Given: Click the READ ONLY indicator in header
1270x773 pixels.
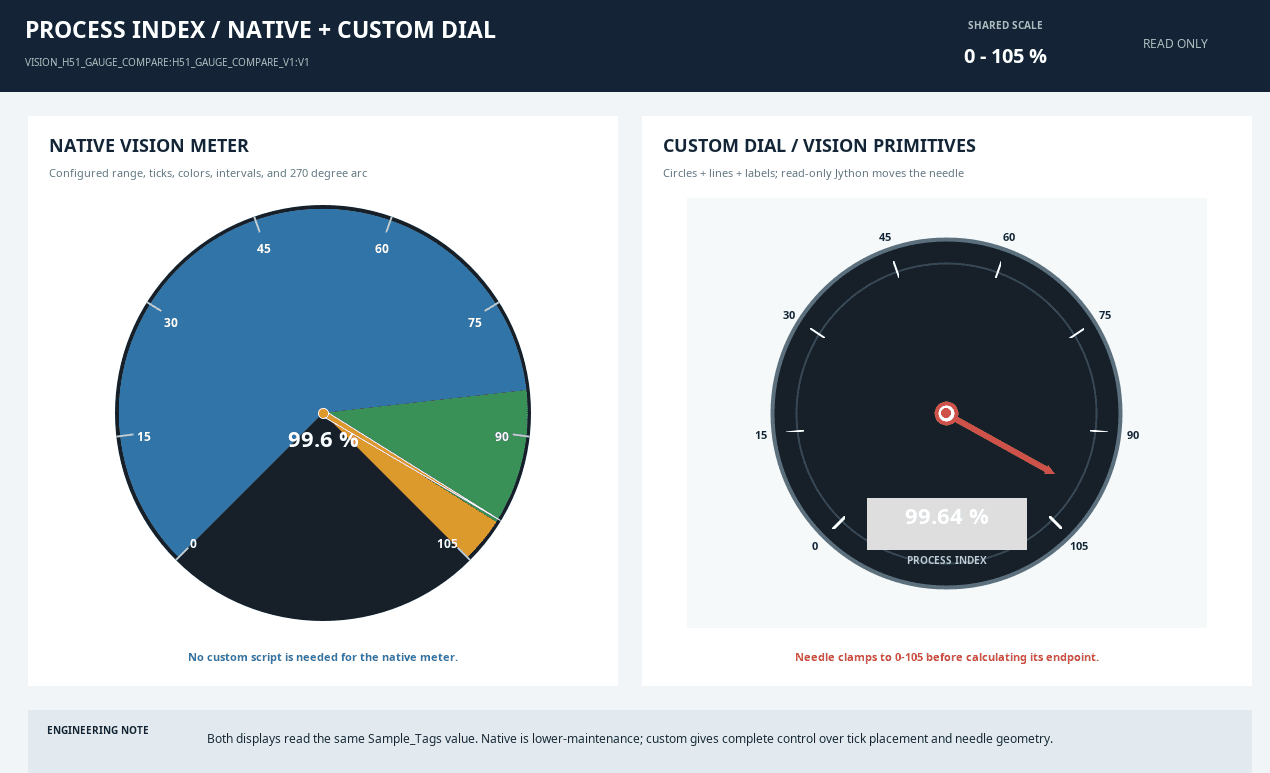Looking at the screenshot, I should 1175,44.
